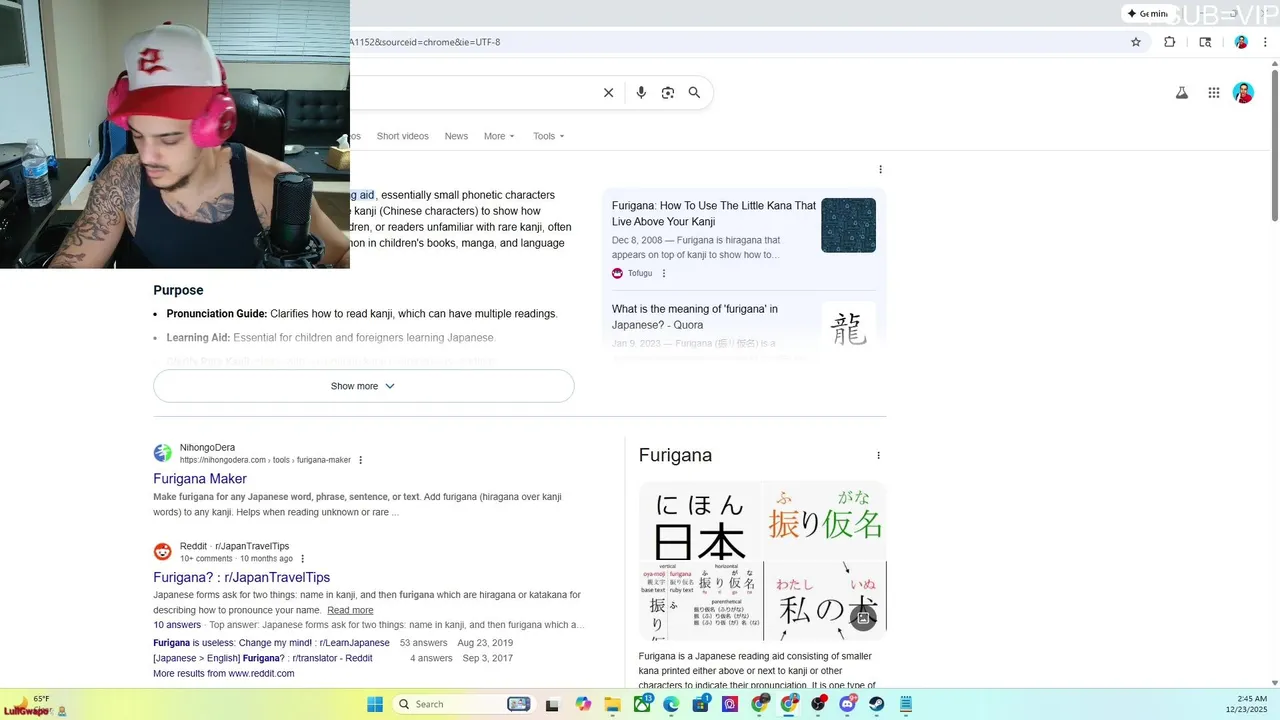Click the Windows taskbar Search box
Image resolution: width=1280 pixels, height=720 pixels.
(462, 704)
